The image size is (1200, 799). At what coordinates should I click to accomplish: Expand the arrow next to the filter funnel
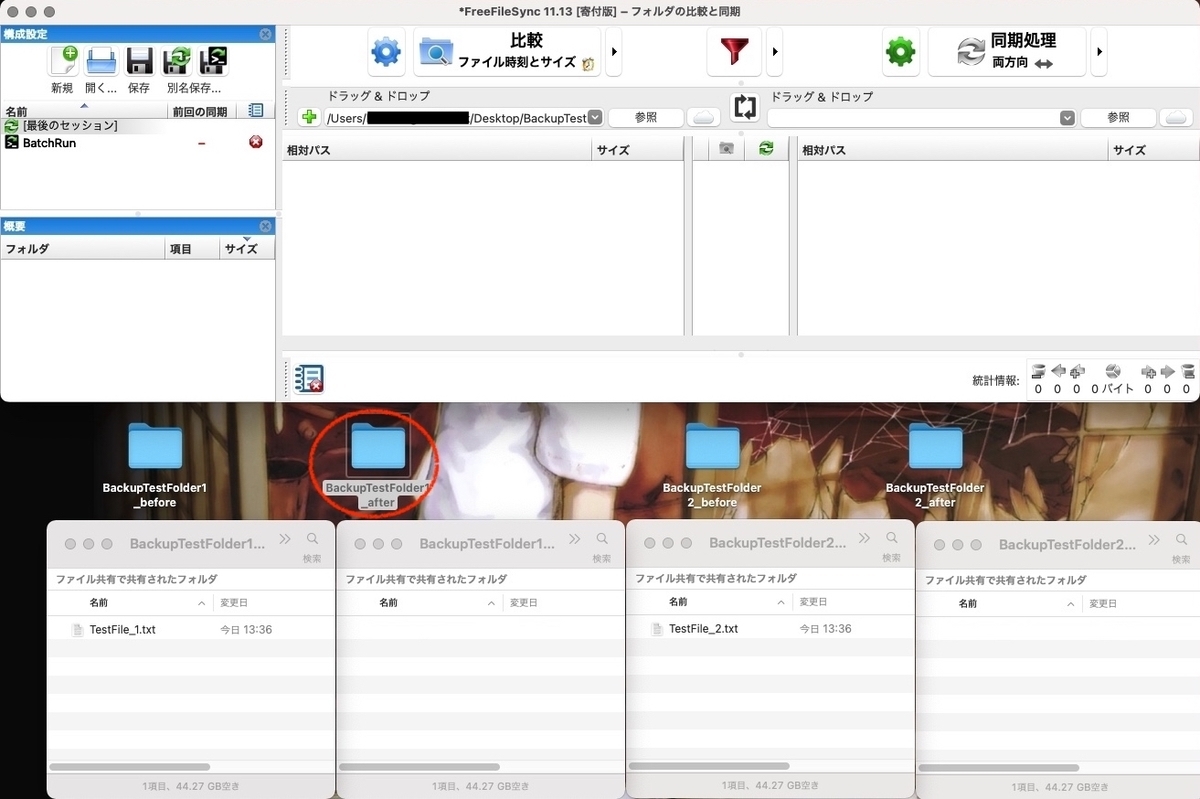pyautogui.click(x=774, y=52)
